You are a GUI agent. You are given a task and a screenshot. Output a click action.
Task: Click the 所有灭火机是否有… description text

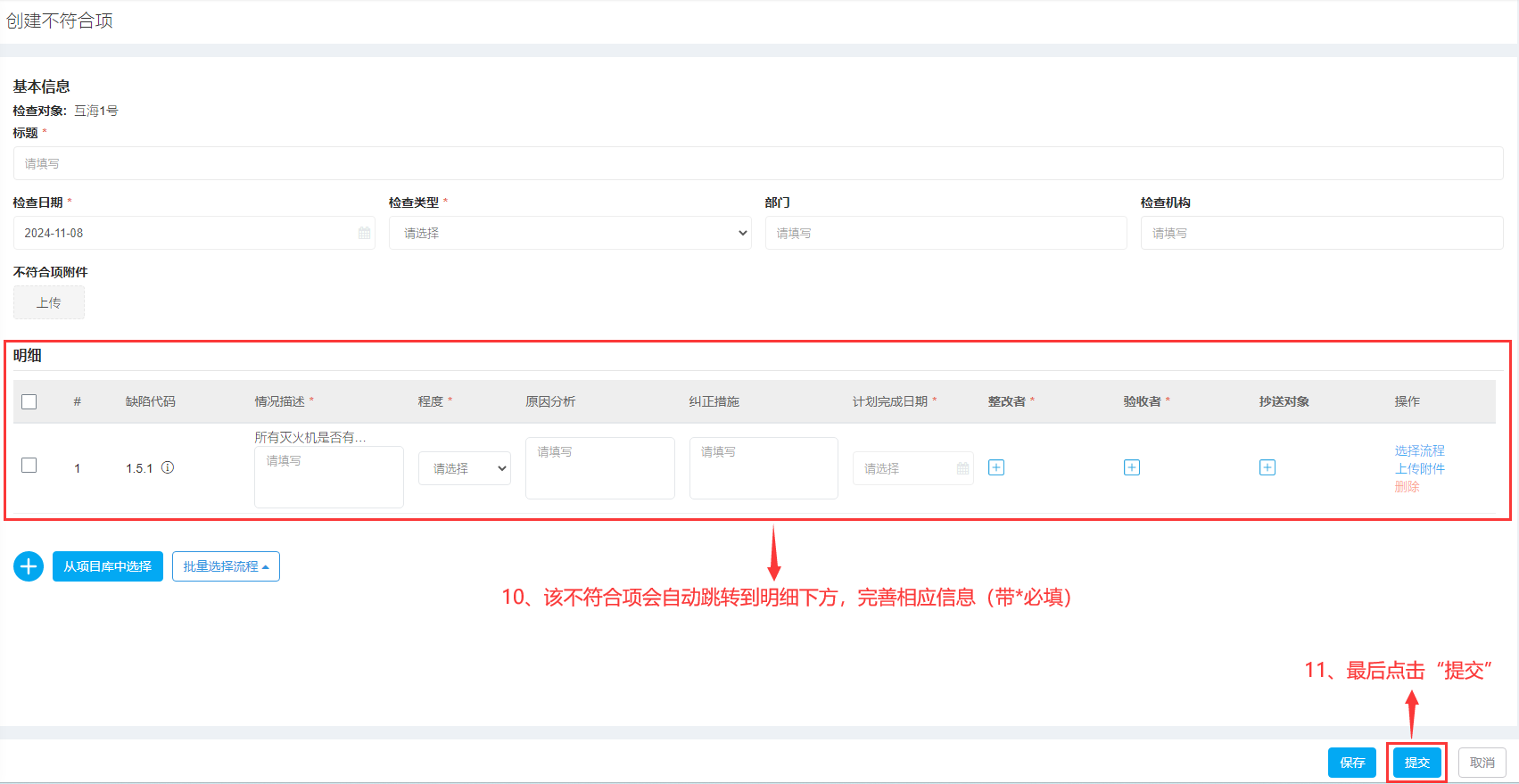[x=310, y=437]
